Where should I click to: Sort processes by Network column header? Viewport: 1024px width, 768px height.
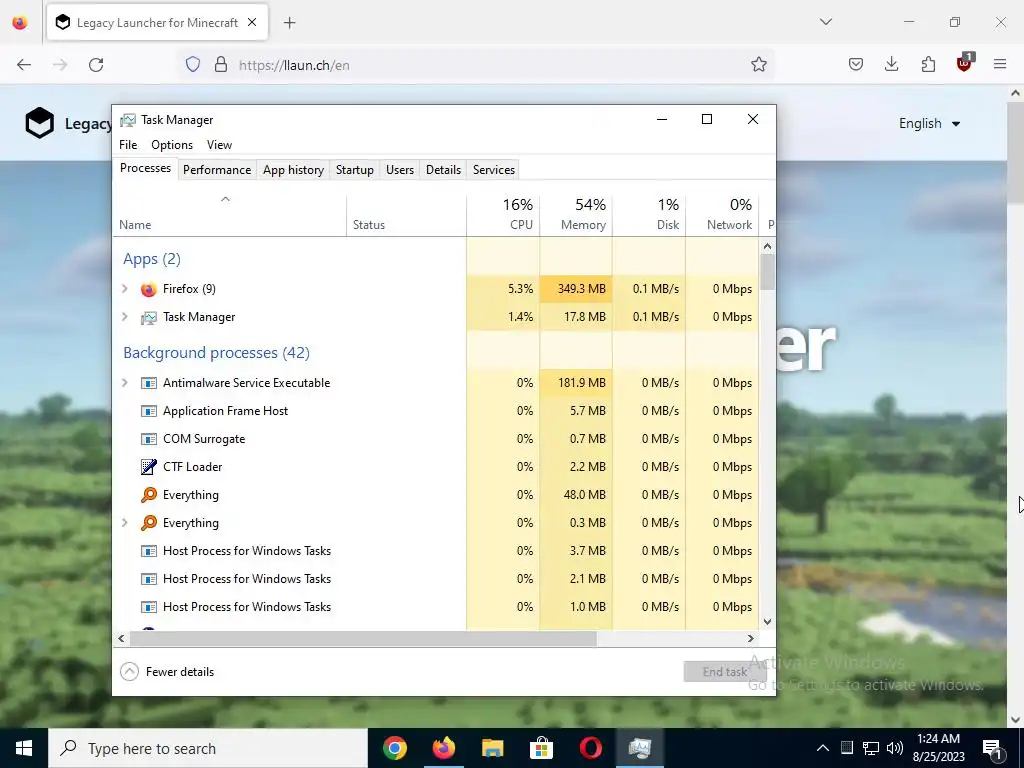coord(722,215)
